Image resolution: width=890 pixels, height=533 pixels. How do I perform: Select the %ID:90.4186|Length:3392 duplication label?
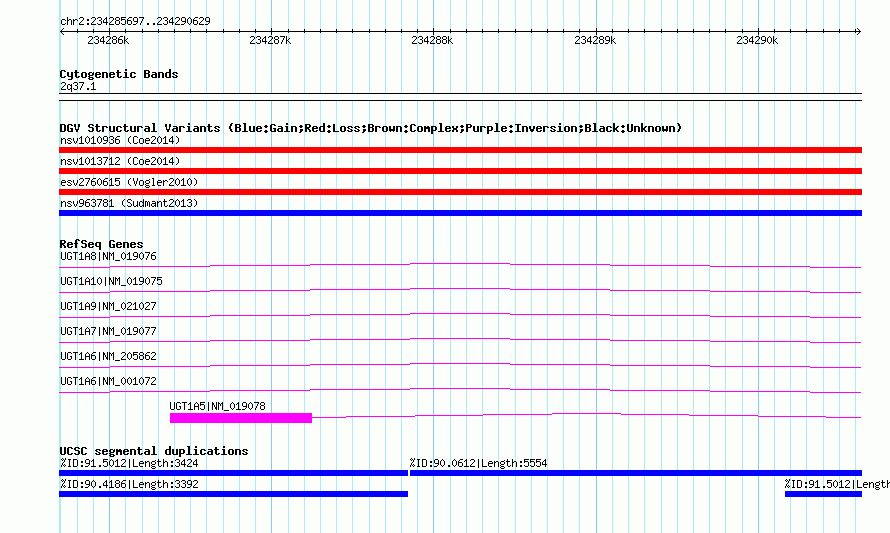tap(129, 485)
